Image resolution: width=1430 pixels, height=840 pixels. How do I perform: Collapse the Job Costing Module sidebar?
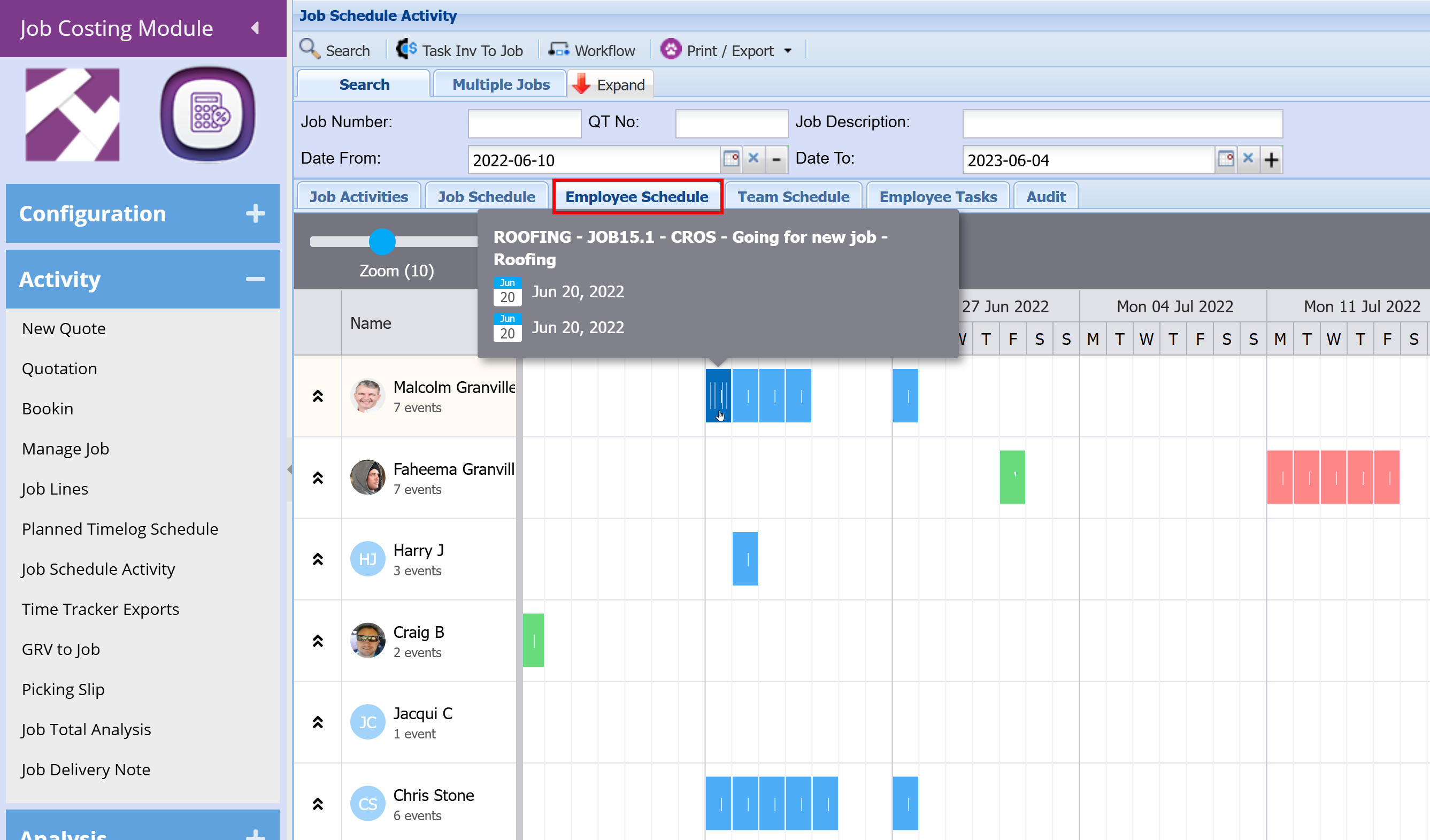coord(256,28)
